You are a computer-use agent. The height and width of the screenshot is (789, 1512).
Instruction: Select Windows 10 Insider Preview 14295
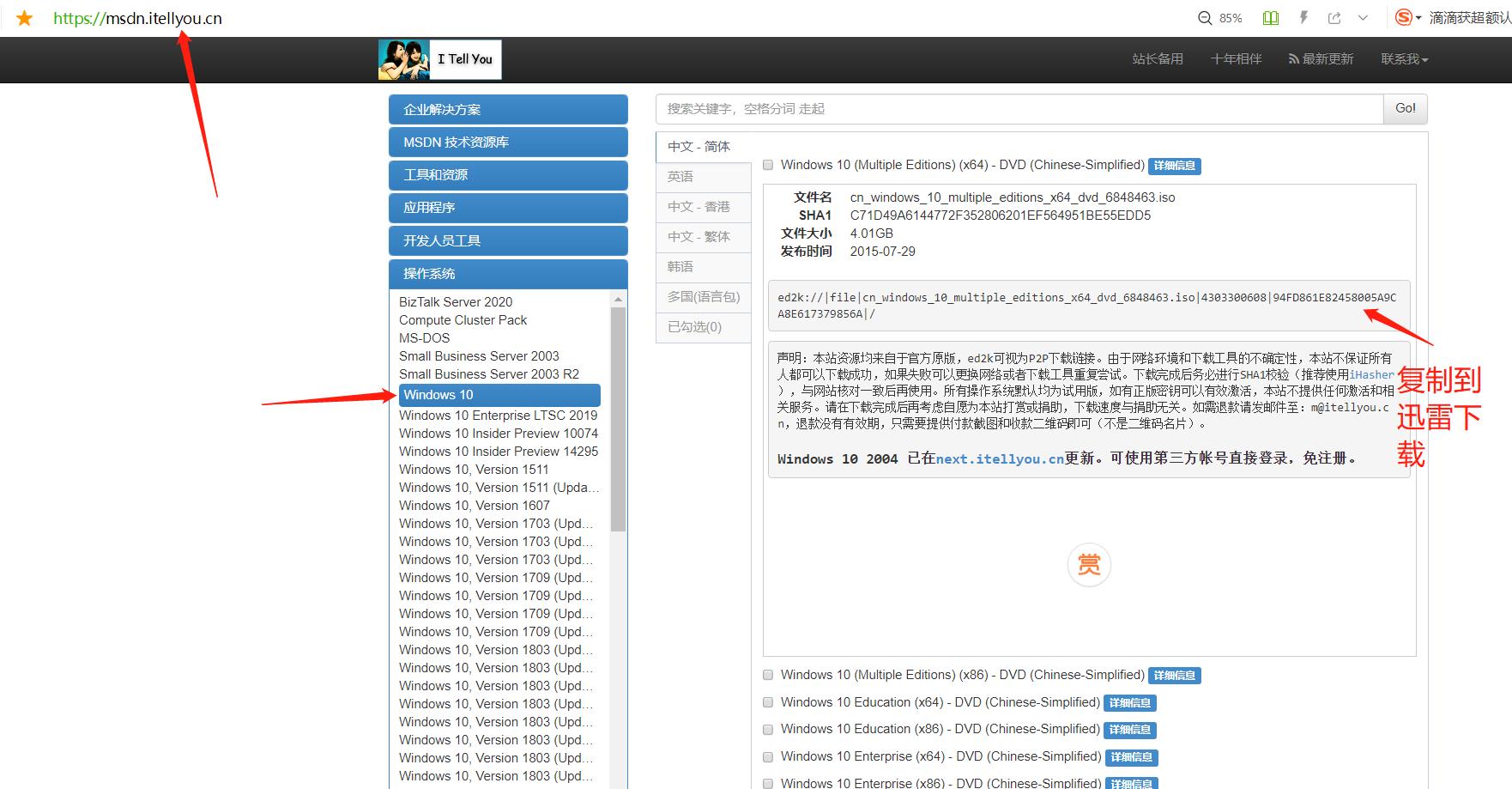coord(499,452)
